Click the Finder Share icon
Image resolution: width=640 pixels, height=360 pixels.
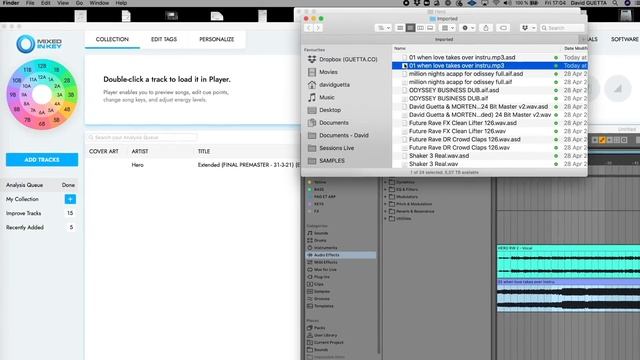[486, 28]
